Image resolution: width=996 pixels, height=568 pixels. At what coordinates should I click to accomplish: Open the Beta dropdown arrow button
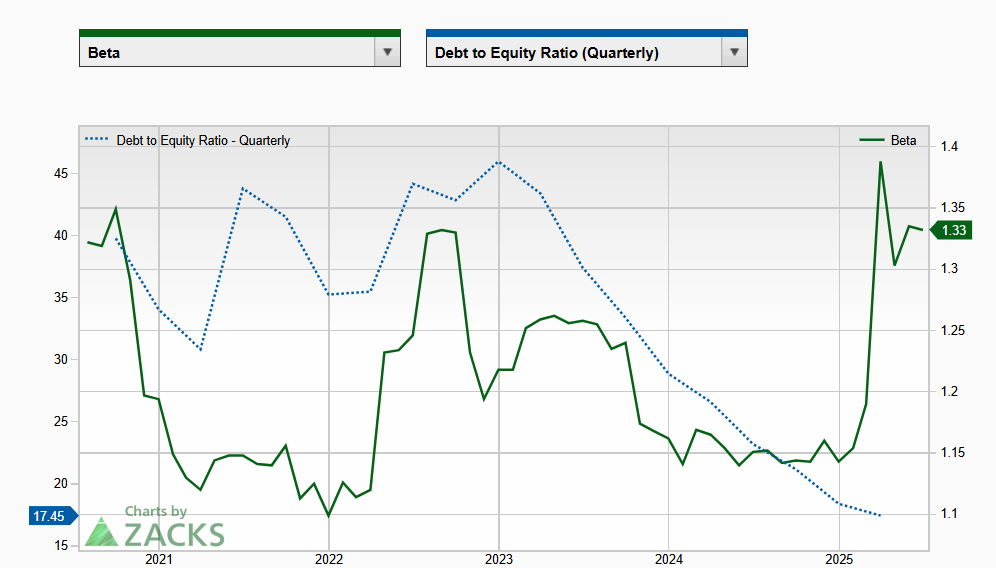coord(386,52)
